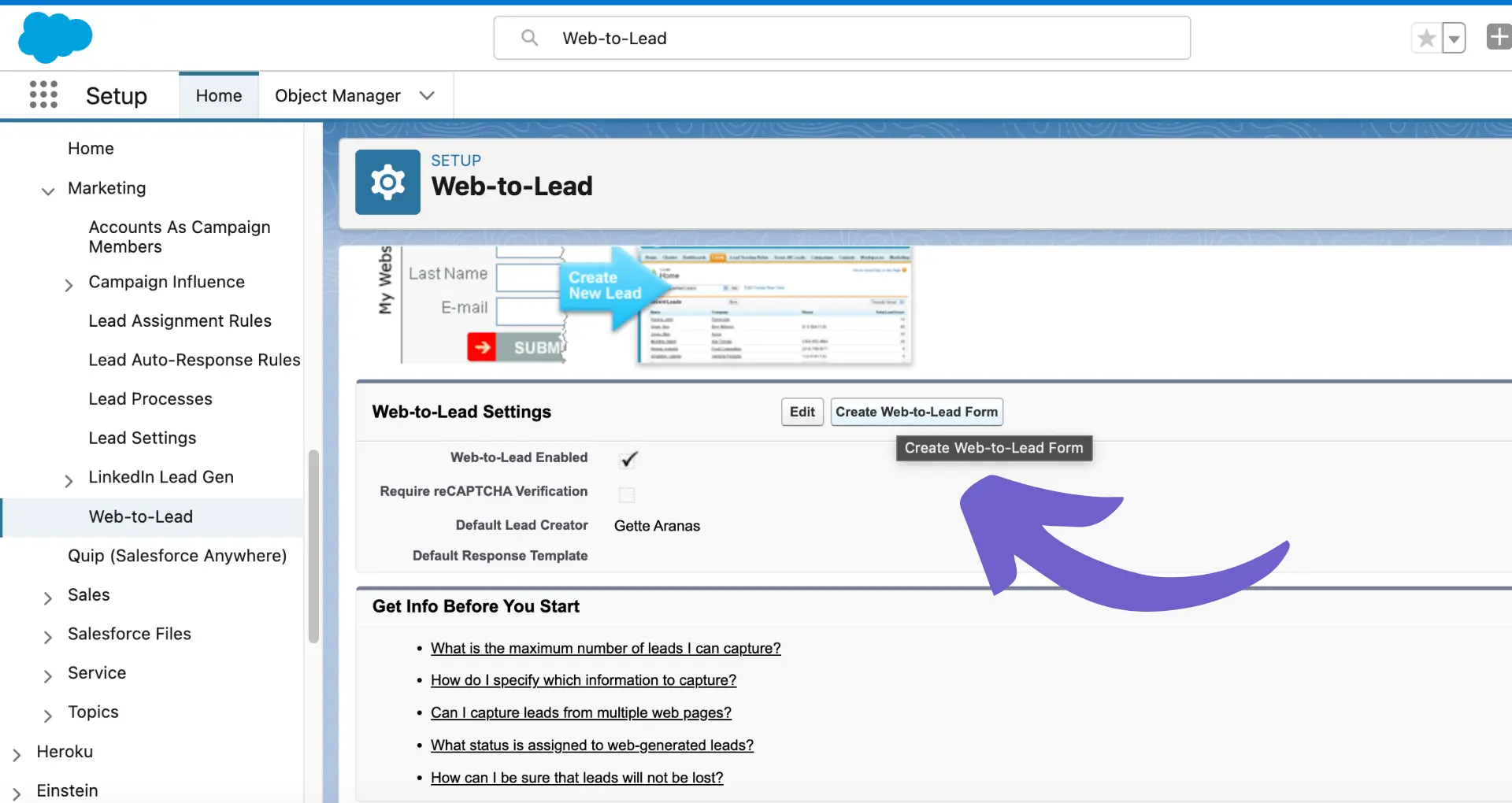This screenshot has width=1512, height=803.
Task: Click the sidebar vertical scrollbar
Action: (313, 546)
